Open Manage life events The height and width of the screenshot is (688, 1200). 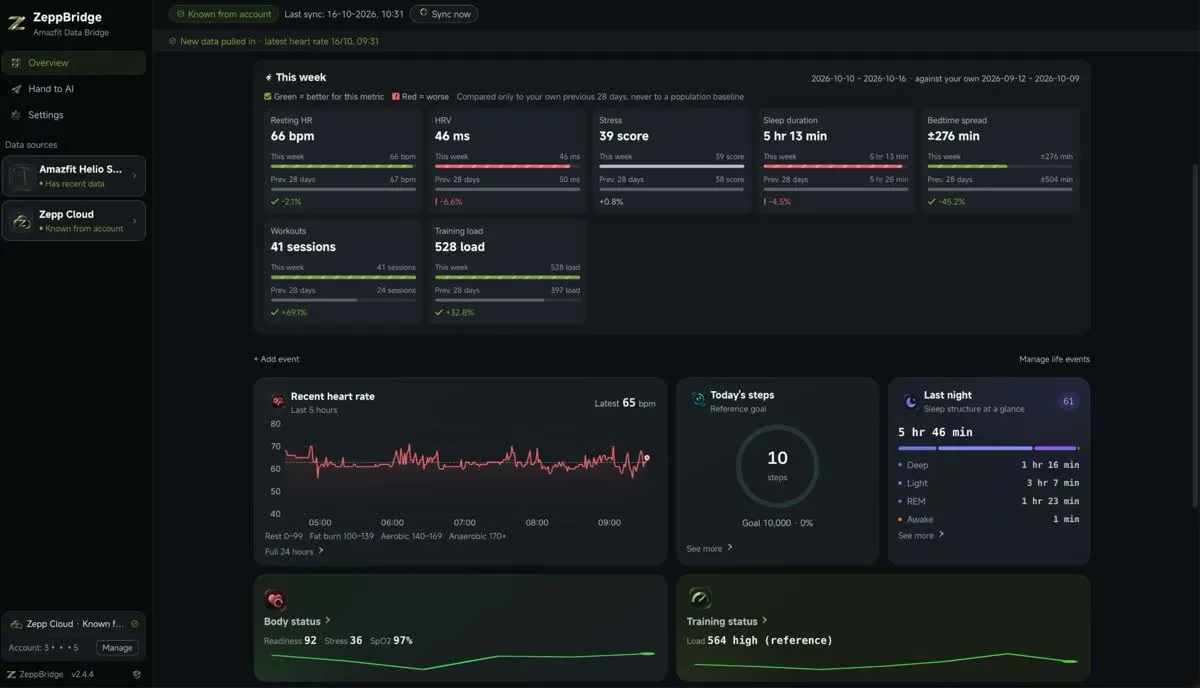pyautogui.click(x=1054, y=359)
